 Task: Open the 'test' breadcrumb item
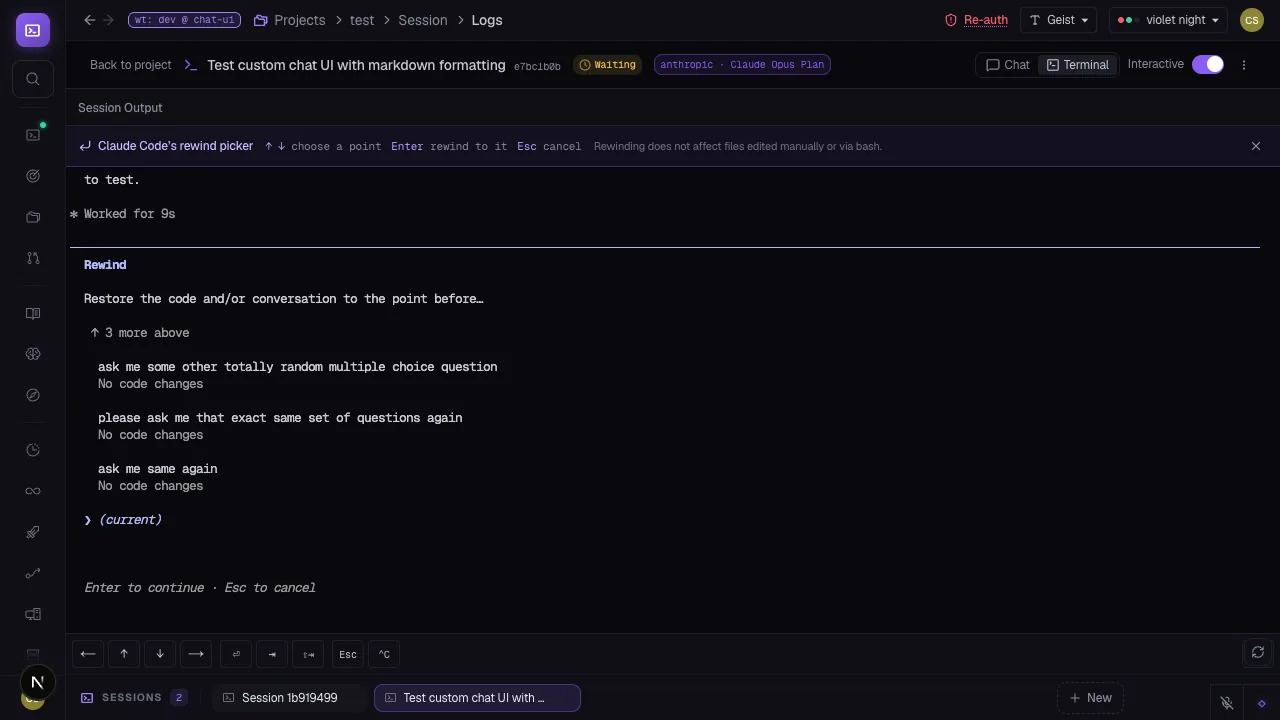click(x=362, y=20)
